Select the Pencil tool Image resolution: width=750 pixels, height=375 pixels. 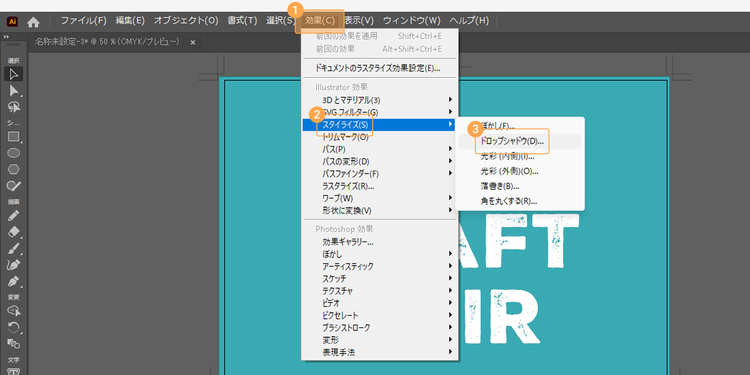click(14, 216)
